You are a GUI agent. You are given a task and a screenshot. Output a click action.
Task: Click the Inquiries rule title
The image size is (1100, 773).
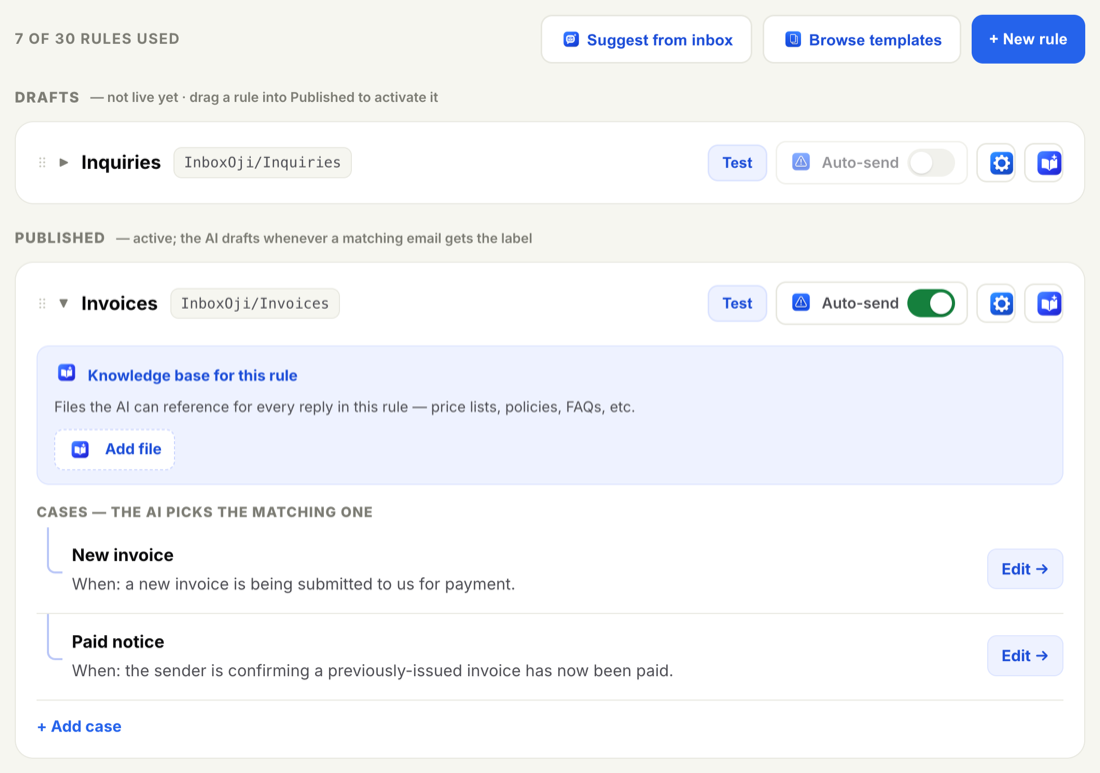pos(121,163)
